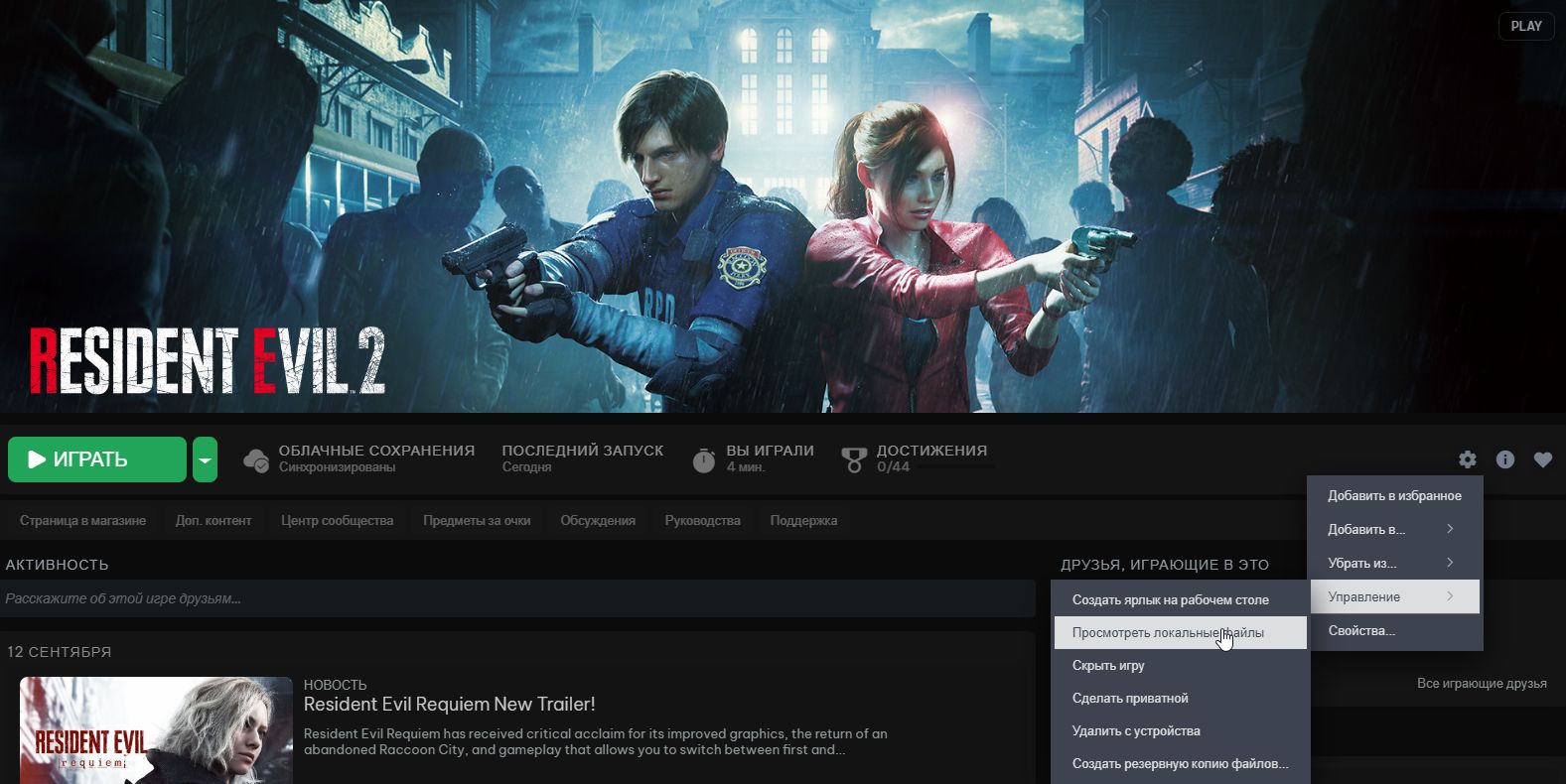This screenshot has height=784, width=1566.
Task: Switch to the Обсуждения tab
Action: pyautogui.click(x=598, y=520)
